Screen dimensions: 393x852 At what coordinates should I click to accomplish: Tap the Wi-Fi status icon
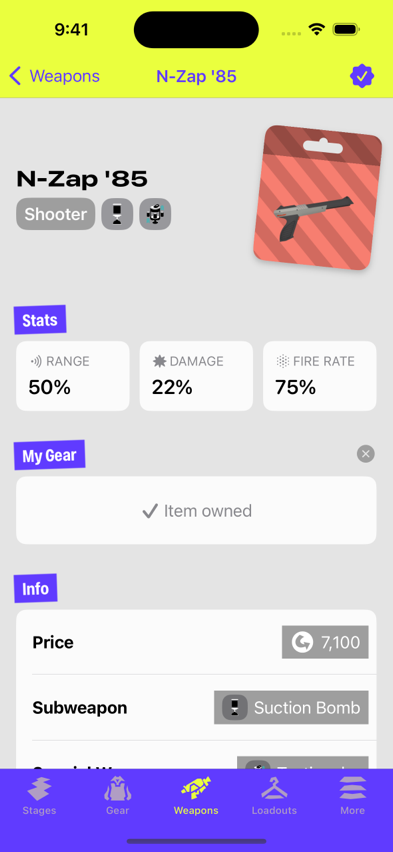(x=316, y=30)
